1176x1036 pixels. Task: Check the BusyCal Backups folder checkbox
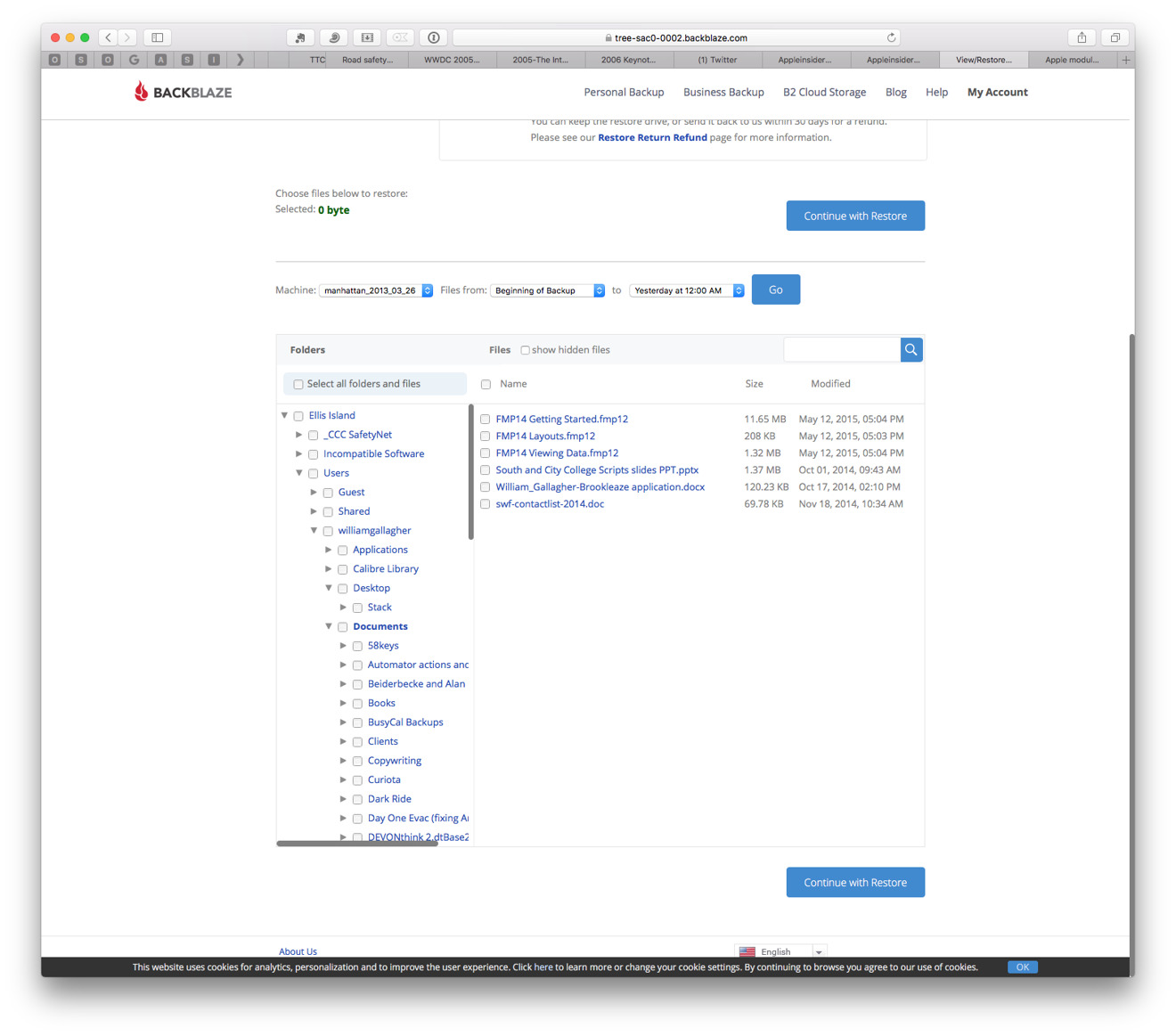tap(357, 723)
